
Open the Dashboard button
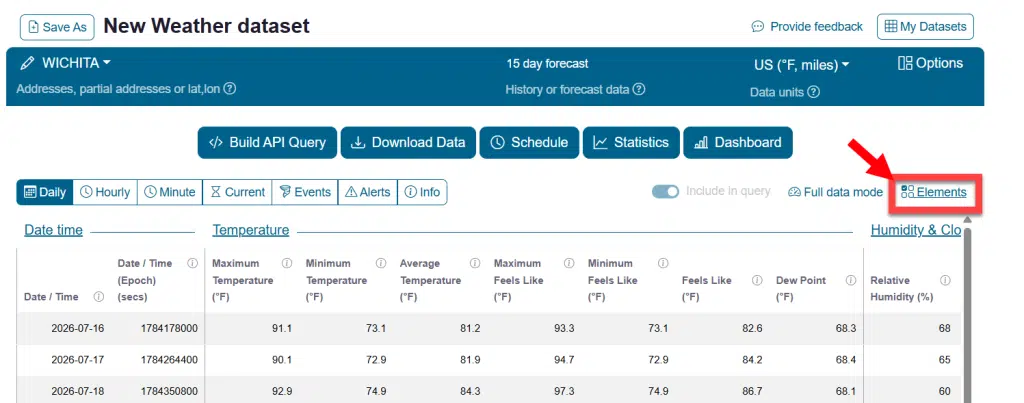point(738,142)
